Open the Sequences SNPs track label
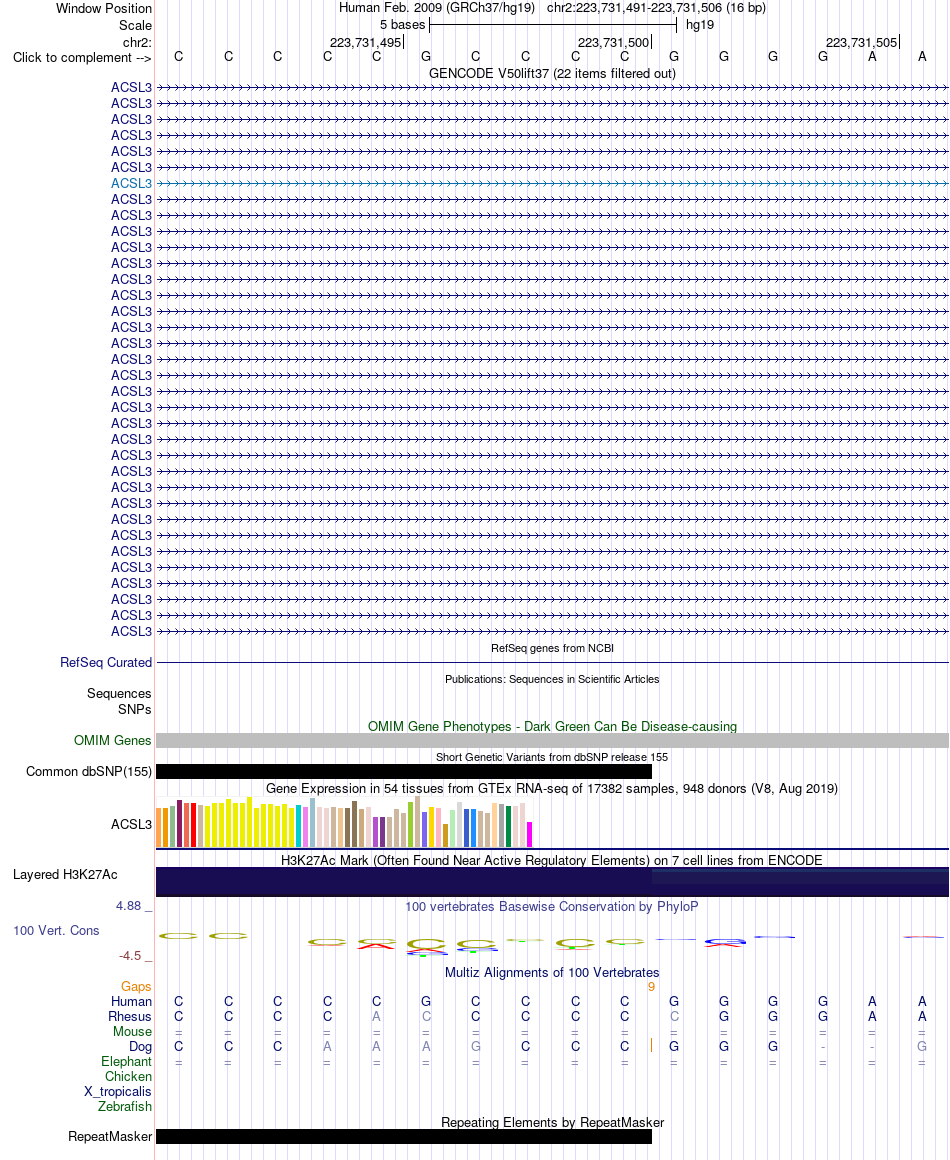950x1160 pixels. coord(118,701)
